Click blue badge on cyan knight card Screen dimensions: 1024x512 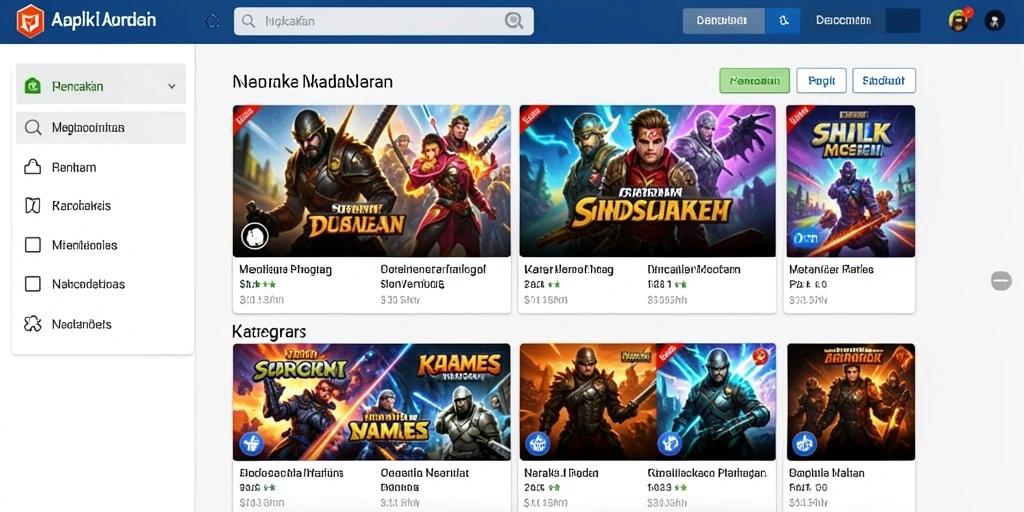[669, 443]
